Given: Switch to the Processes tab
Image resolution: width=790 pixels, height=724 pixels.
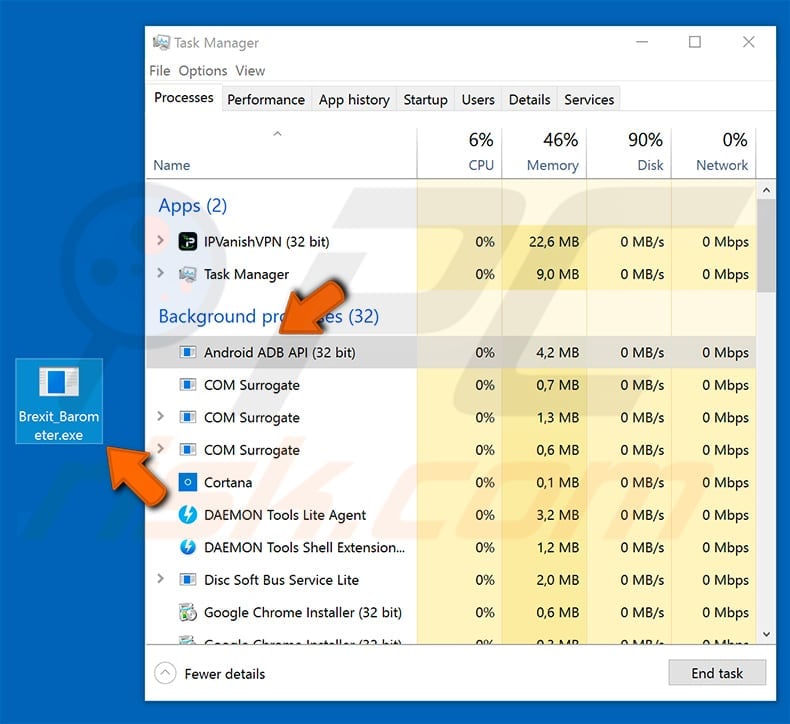Looking at the screenshot, I should 184,98.
